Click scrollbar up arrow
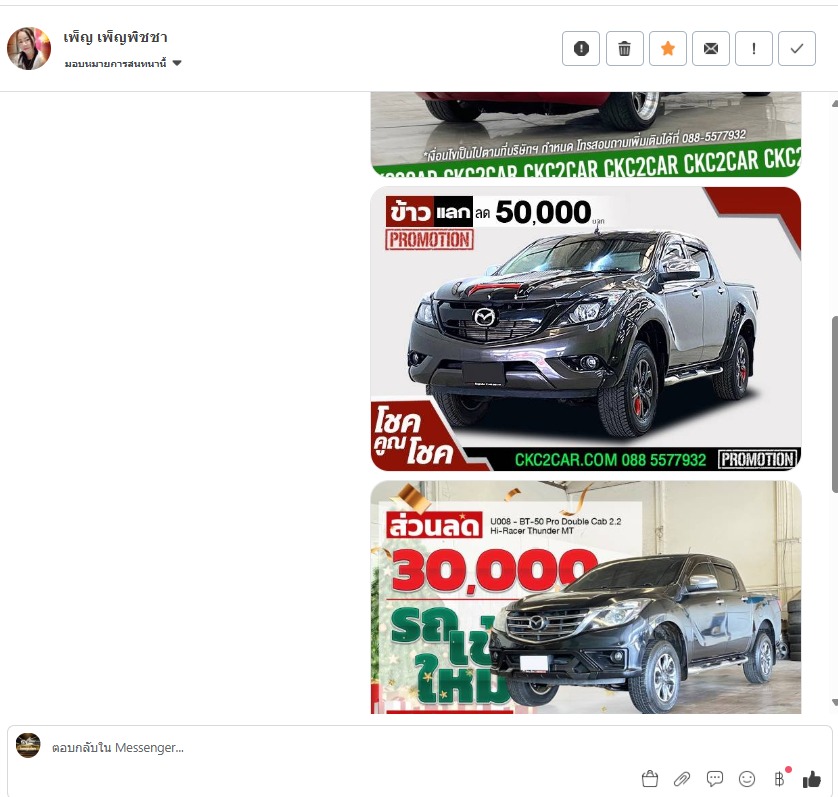The height and width of the screenshot is (797, 838). 835,104
